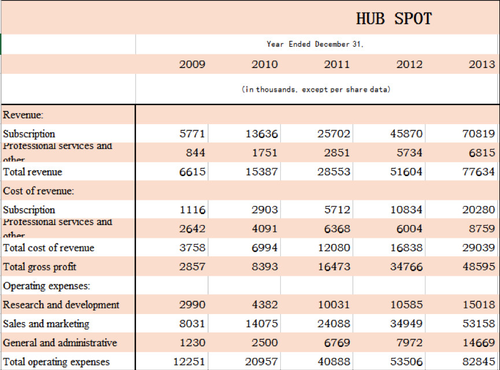Select the 'Cost of revenue:' row label
Viewport: 500px width, 370px height.
point(38,191)
